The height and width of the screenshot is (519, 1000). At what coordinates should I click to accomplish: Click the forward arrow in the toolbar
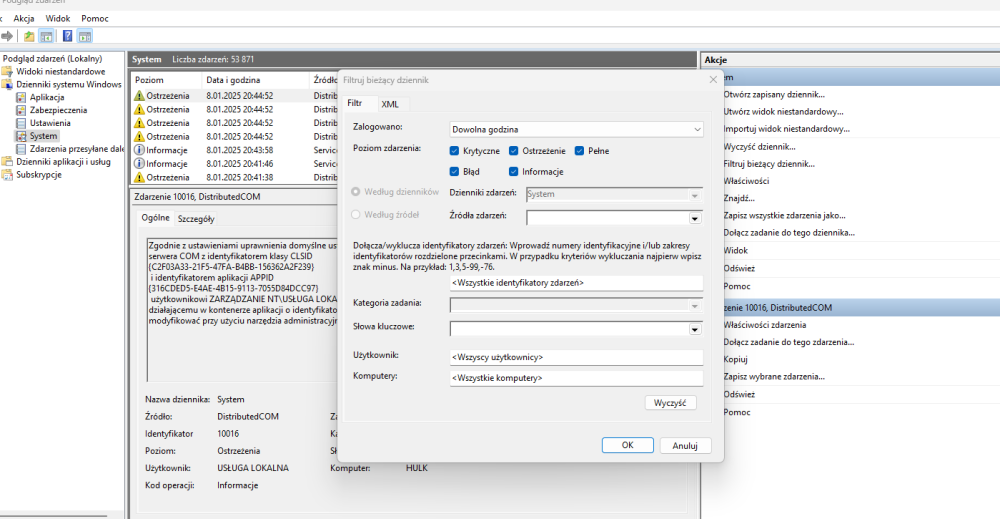[7, 36]
